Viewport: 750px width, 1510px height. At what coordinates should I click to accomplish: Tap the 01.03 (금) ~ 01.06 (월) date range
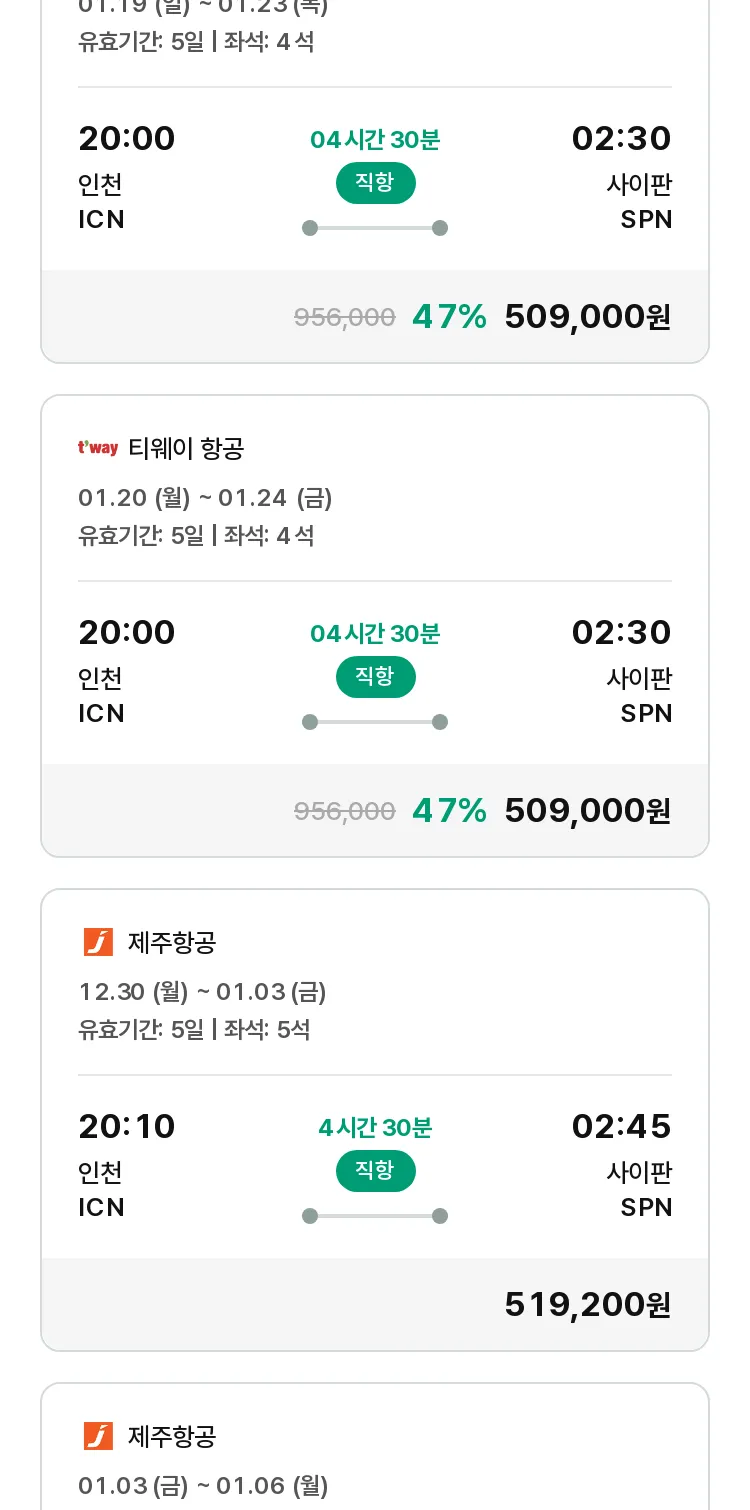pos(203,1486)
